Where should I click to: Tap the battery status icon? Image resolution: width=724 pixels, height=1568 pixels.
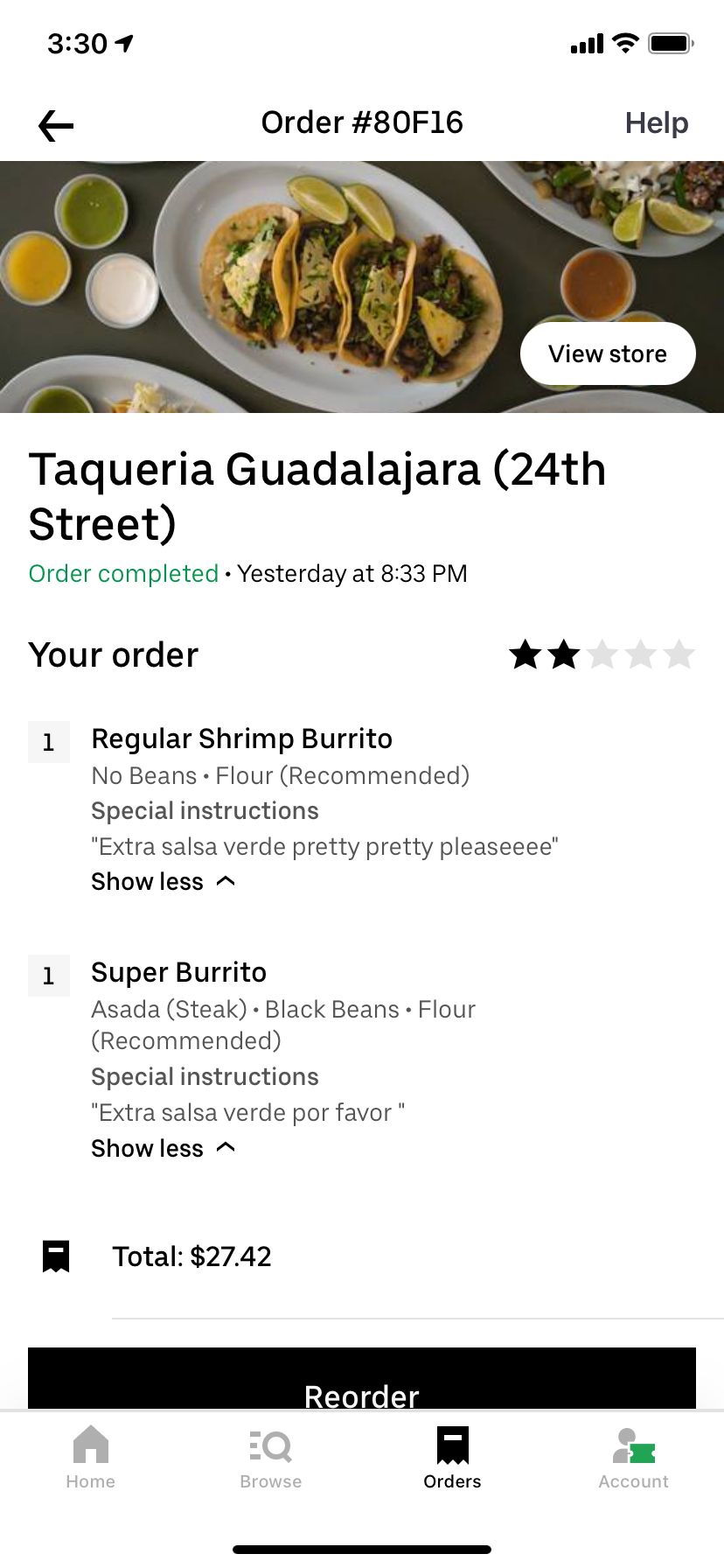[671, 43]
